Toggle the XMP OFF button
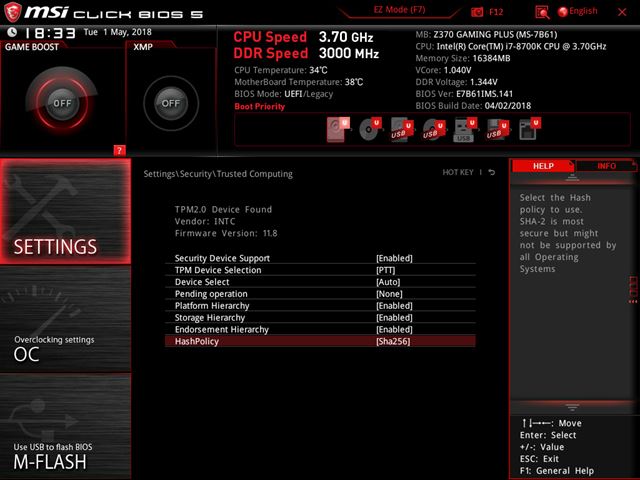Viewport: 640px width, 480px height. (x=171, y=103)
